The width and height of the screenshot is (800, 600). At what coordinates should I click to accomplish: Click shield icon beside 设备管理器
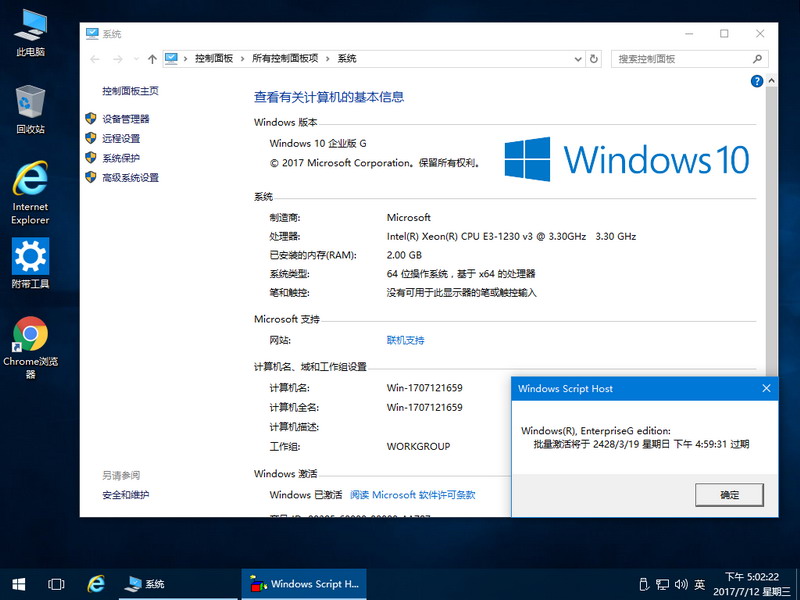click(x=91, y=118)
